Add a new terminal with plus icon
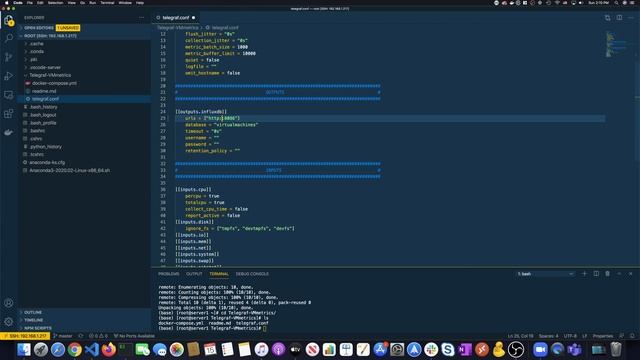Viewport: 640px width, 360px height. (x=584, y=273)
